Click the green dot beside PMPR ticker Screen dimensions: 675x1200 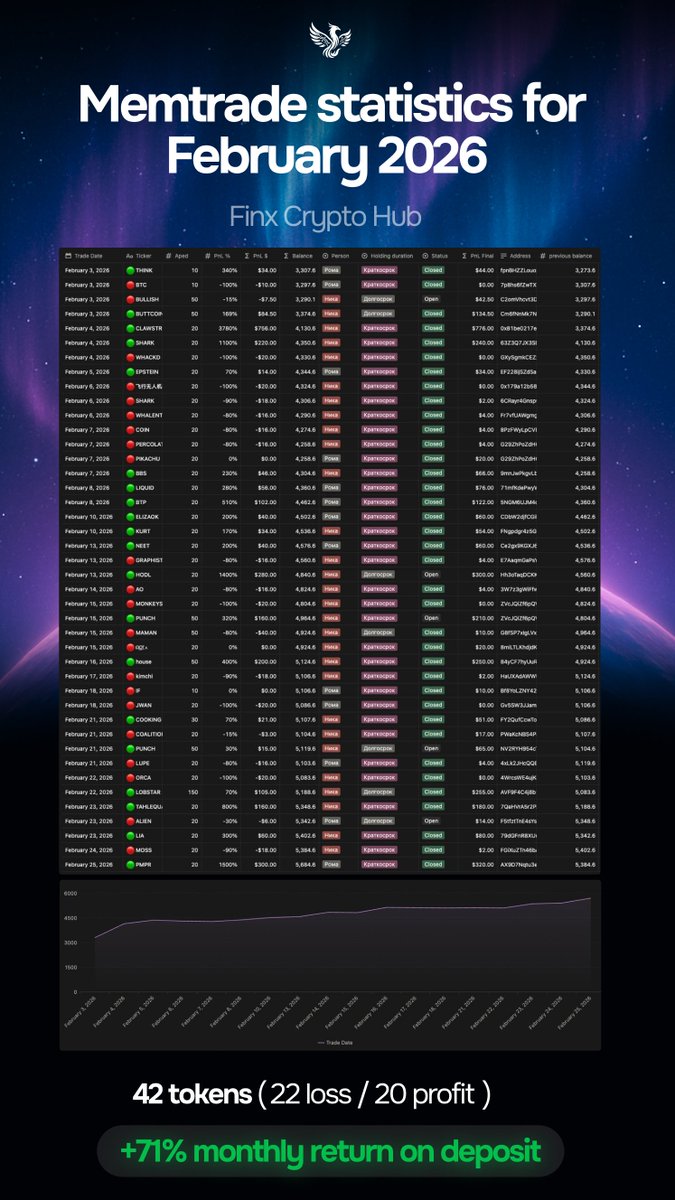point(130,864)
